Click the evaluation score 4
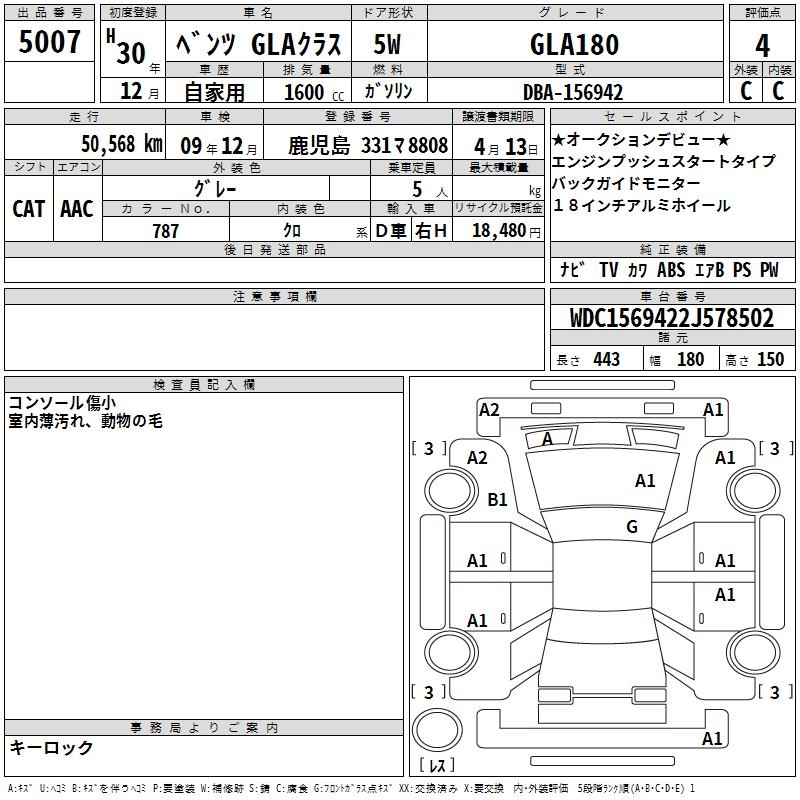This screenshot has width=800, height=800. pyautogui.click(x=762, y=45)
